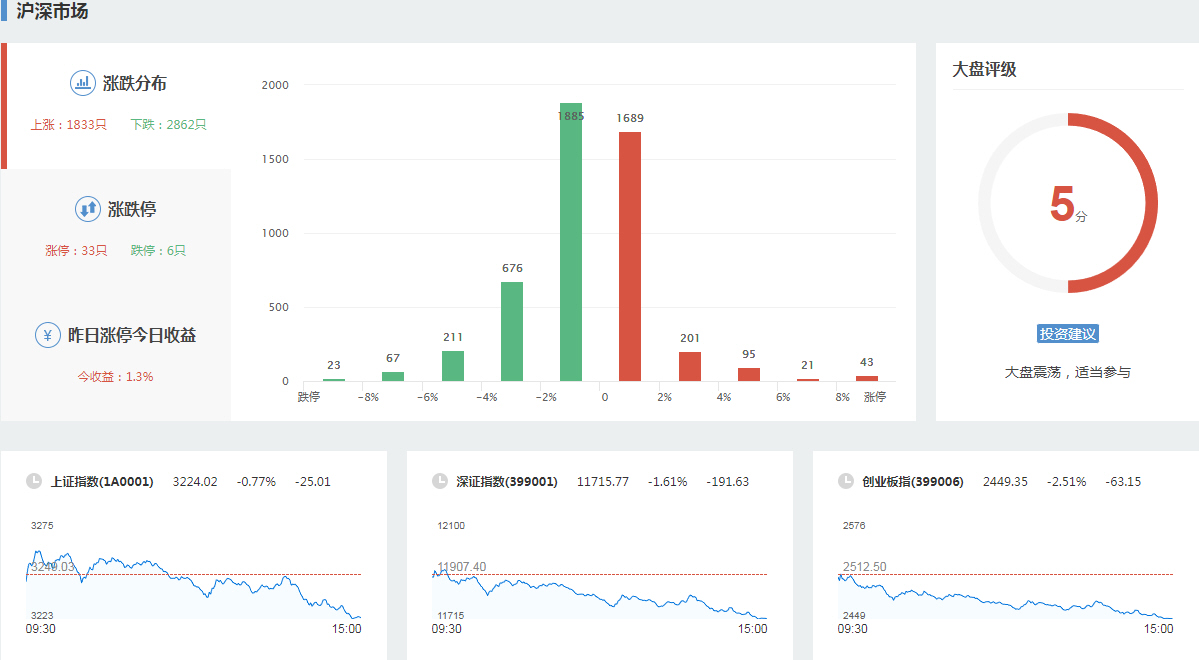Click the up-down arrows icon beside 涨跌停
Viewport: 1199px width, 660px height.
pyautogui.click(x=88, y=209)
